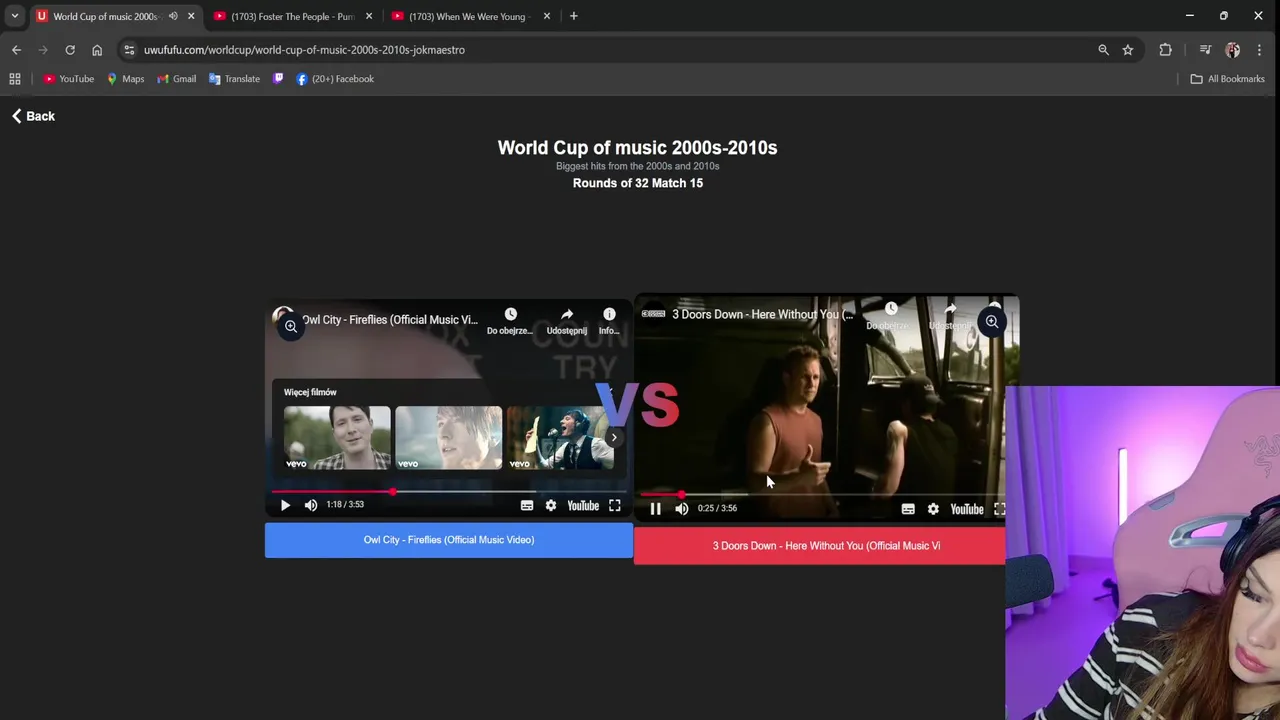Open settings gear on 3 Doors Down video

pyautogui.click(x=933, y=510)
